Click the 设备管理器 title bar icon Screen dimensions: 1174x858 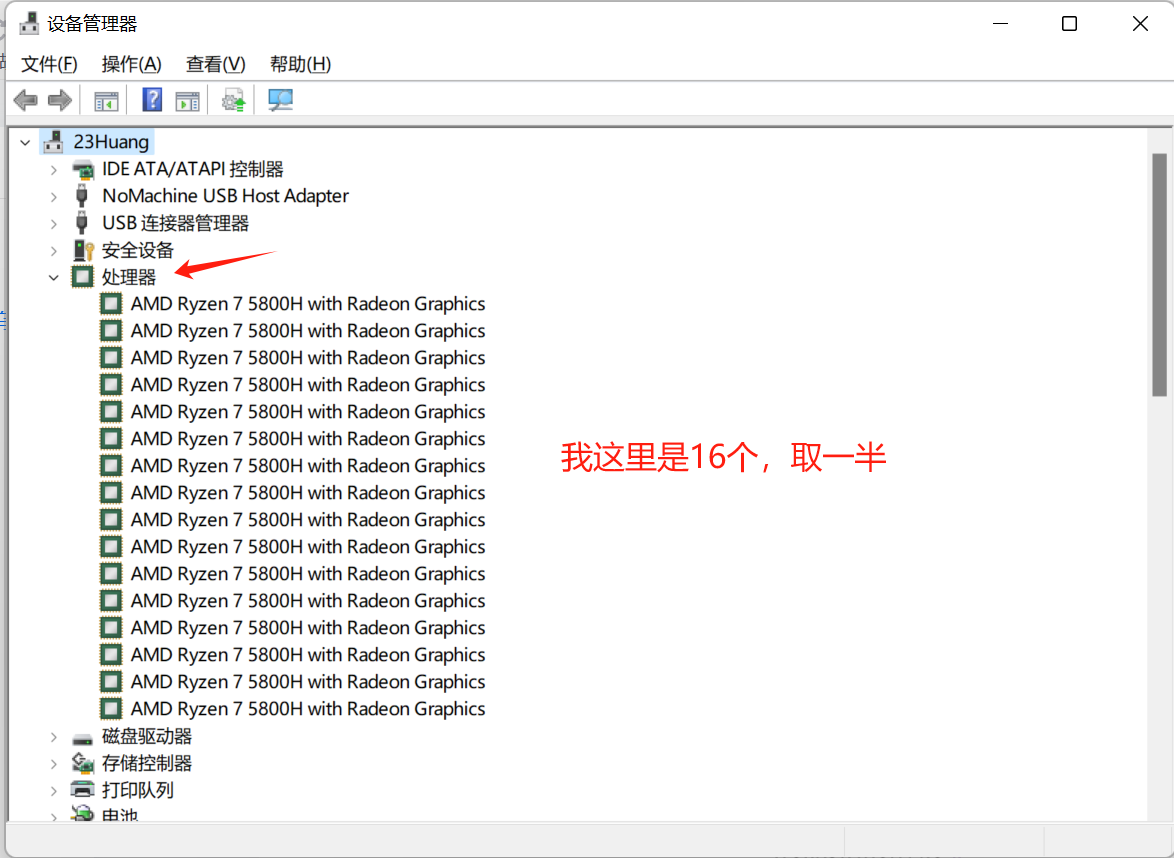pyautogui.click(x=29, y=23)
